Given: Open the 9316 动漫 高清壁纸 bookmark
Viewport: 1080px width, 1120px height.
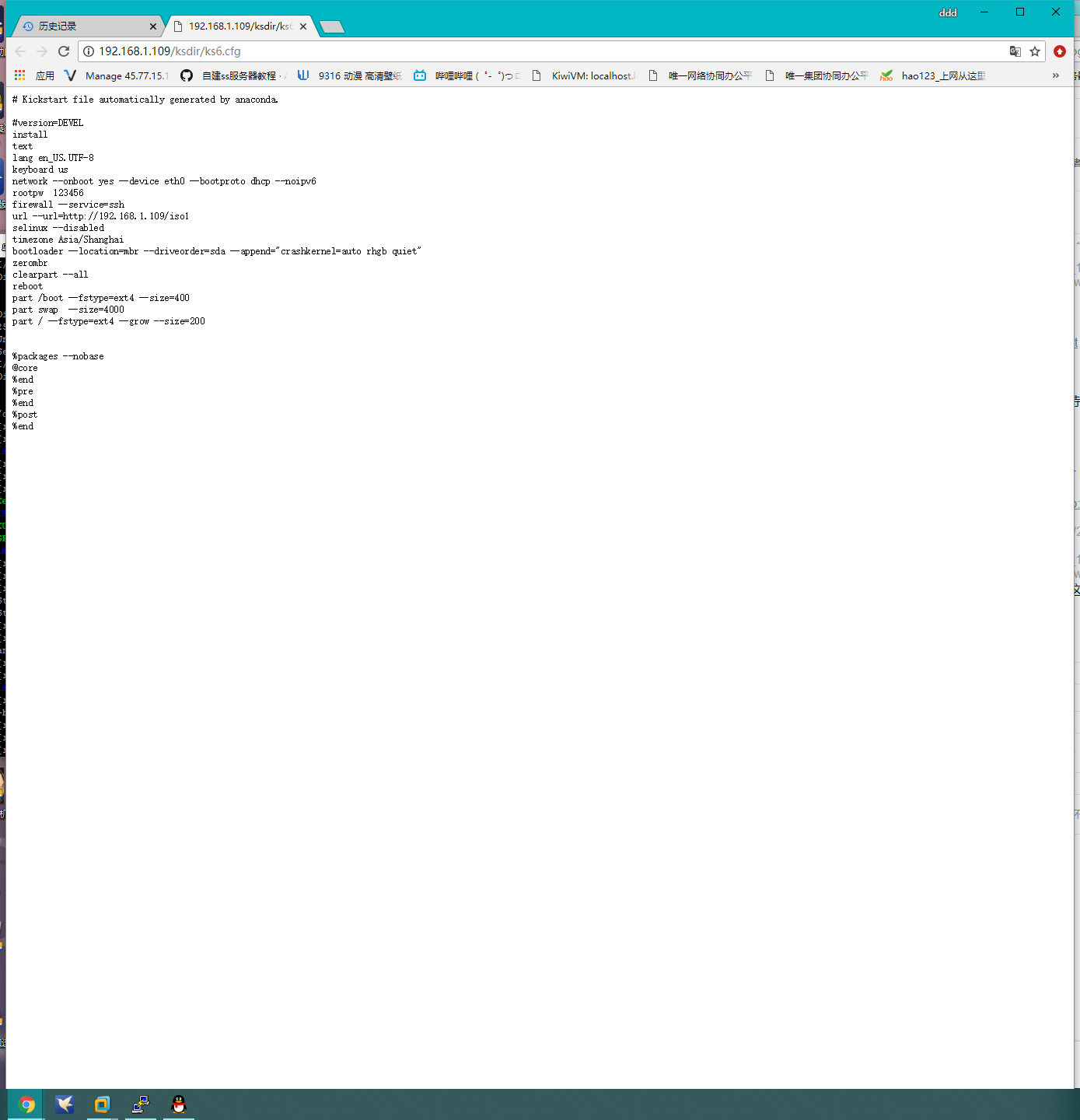Looking at the screenshot, I should [350, 75].
